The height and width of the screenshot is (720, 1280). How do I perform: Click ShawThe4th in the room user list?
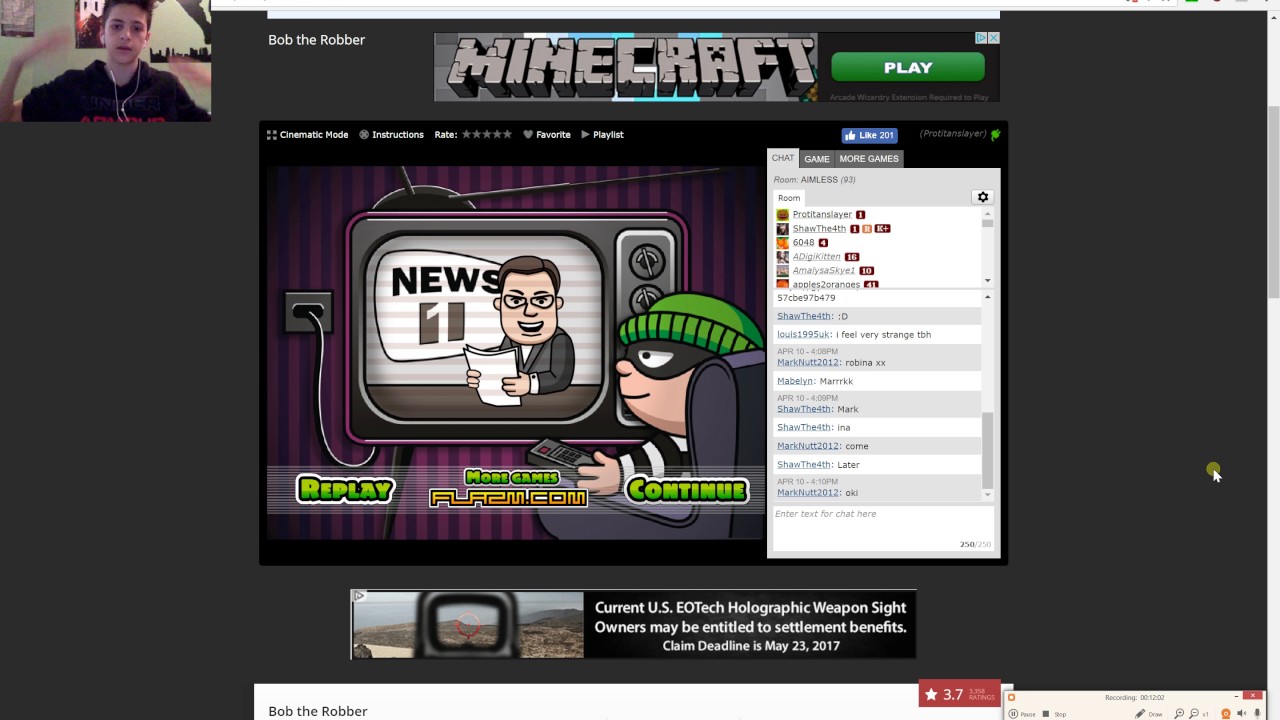point(819,228)
